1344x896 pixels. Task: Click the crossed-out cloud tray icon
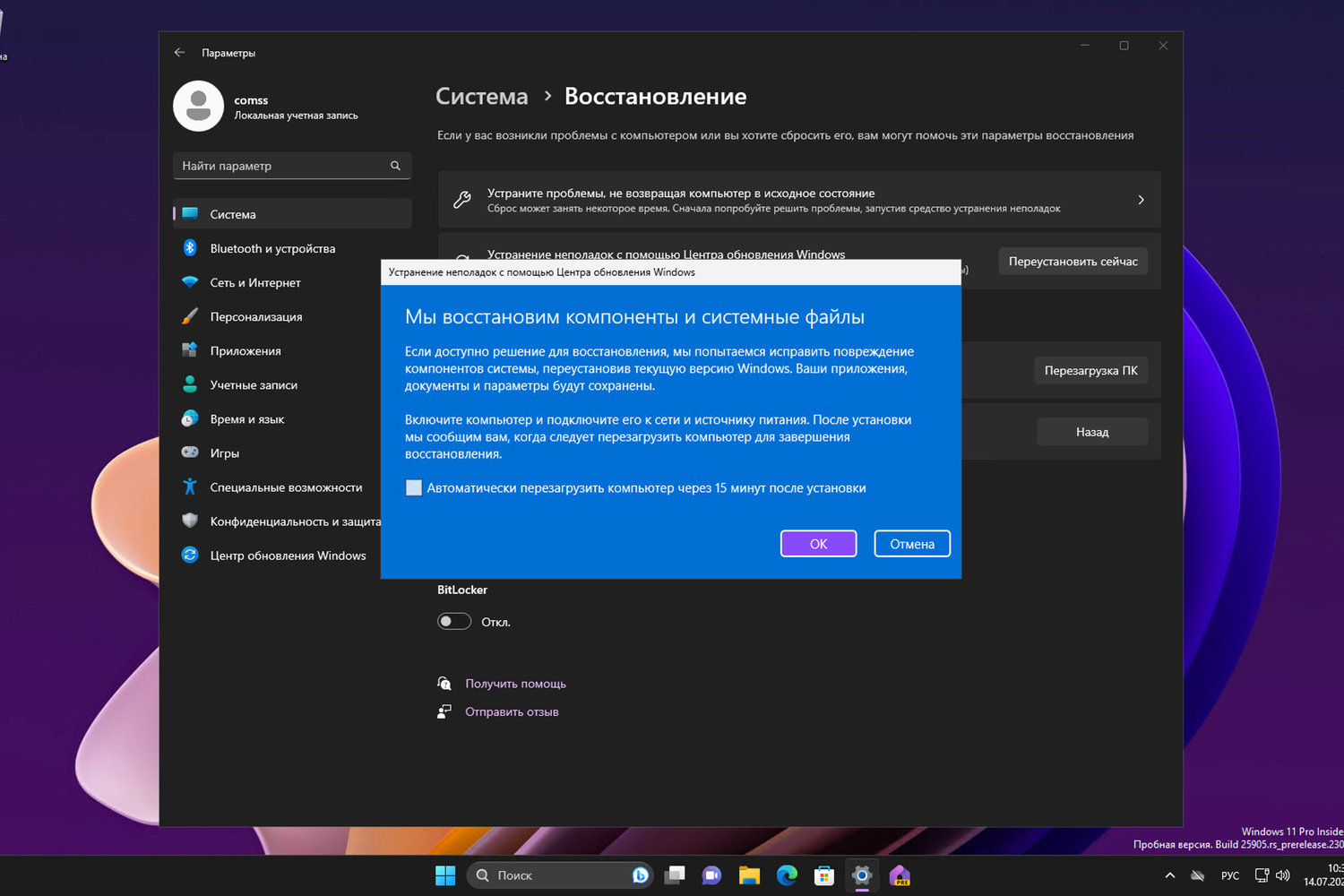point(1198,875)
